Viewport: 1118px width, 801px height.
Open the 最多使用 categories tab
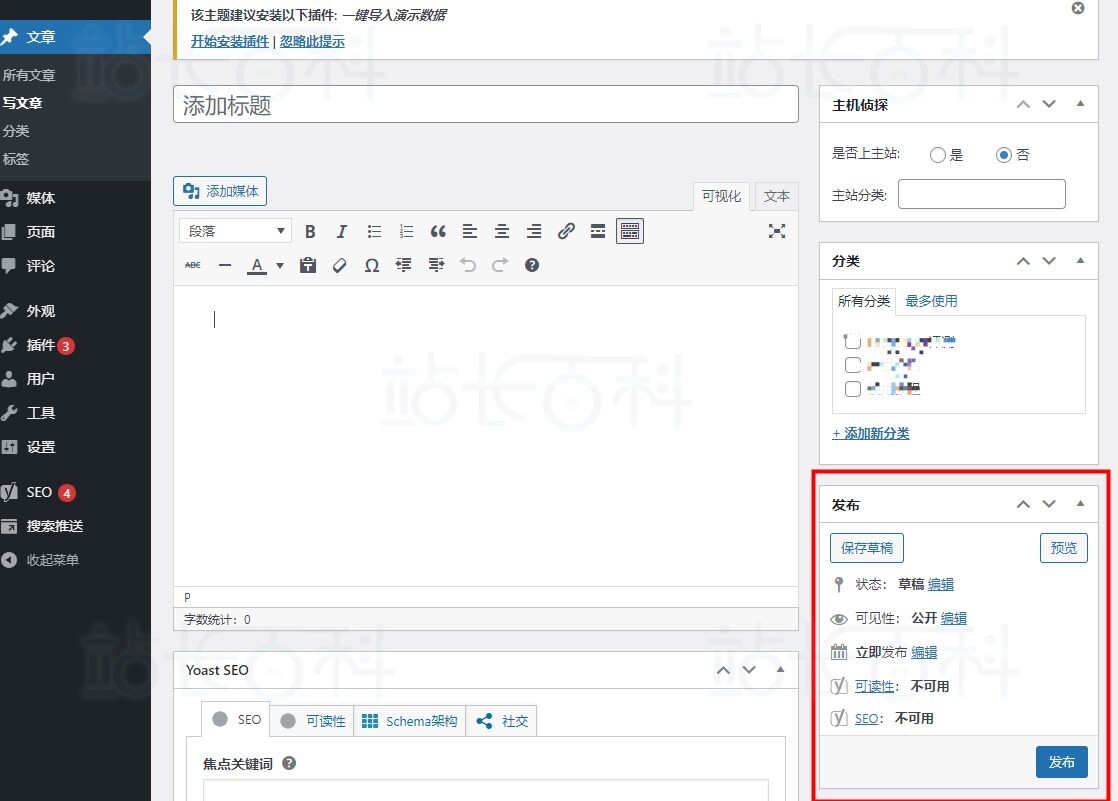(x=931, y=301)
